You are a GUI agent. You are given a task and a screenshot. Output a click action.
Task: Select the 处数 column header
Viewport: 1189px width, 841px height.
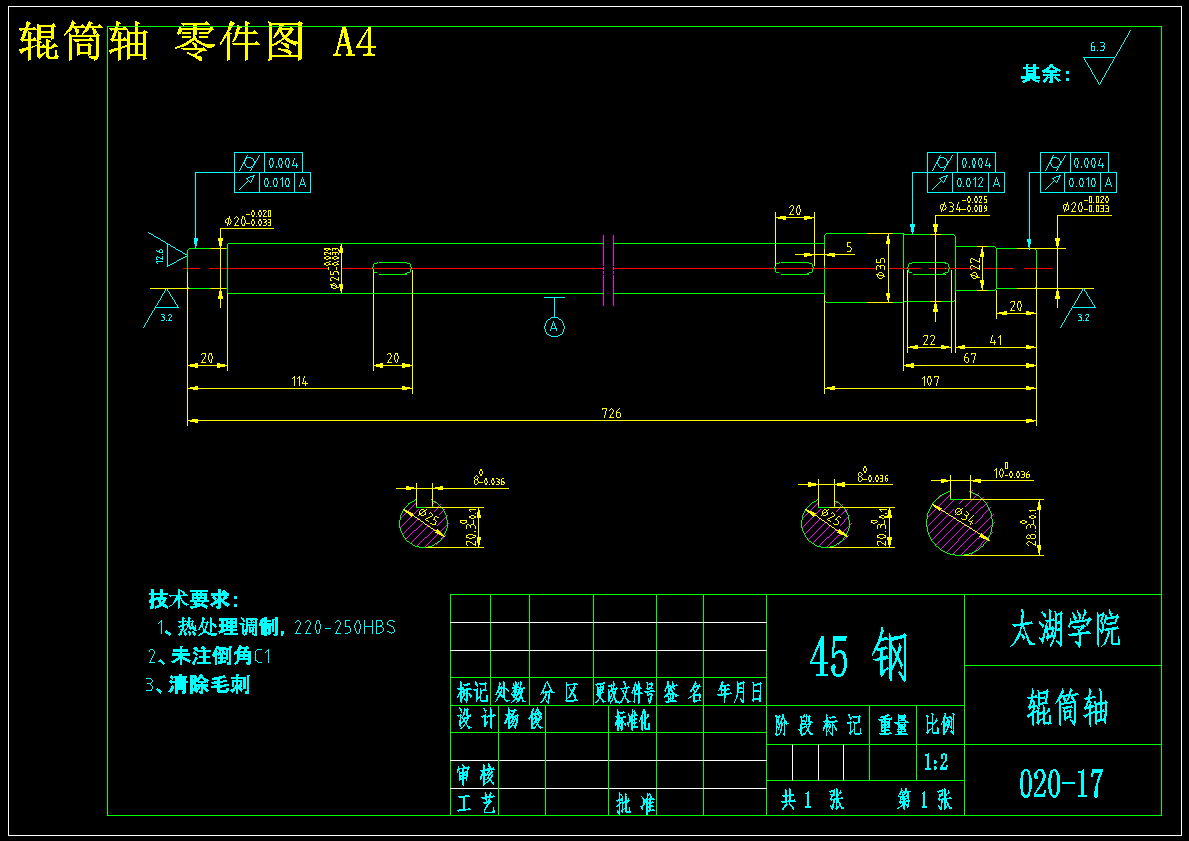[x=510, y=692]
